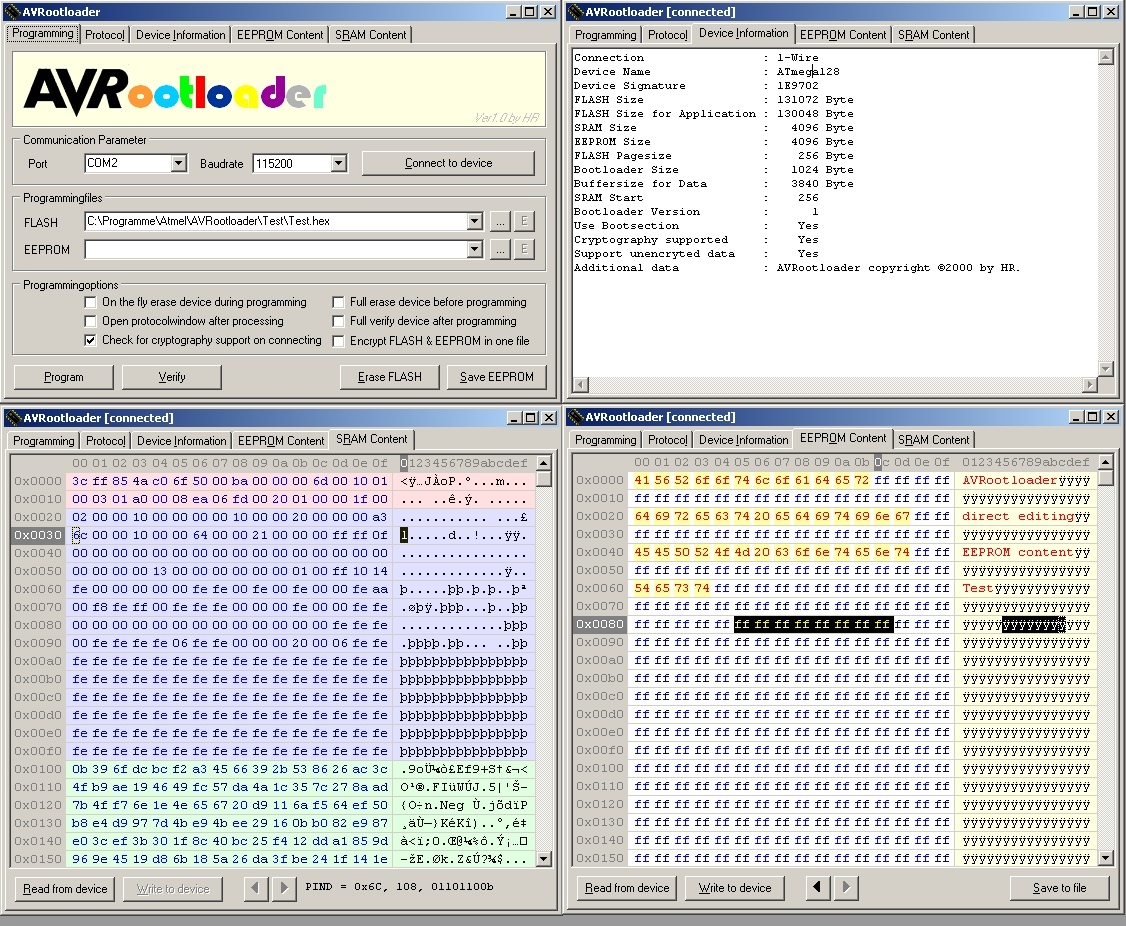This screenshot has height=926, width=1126.
Task: Click 'EEPROM content' ASCII text in EEPROM view
Action: click(1018, 552)
